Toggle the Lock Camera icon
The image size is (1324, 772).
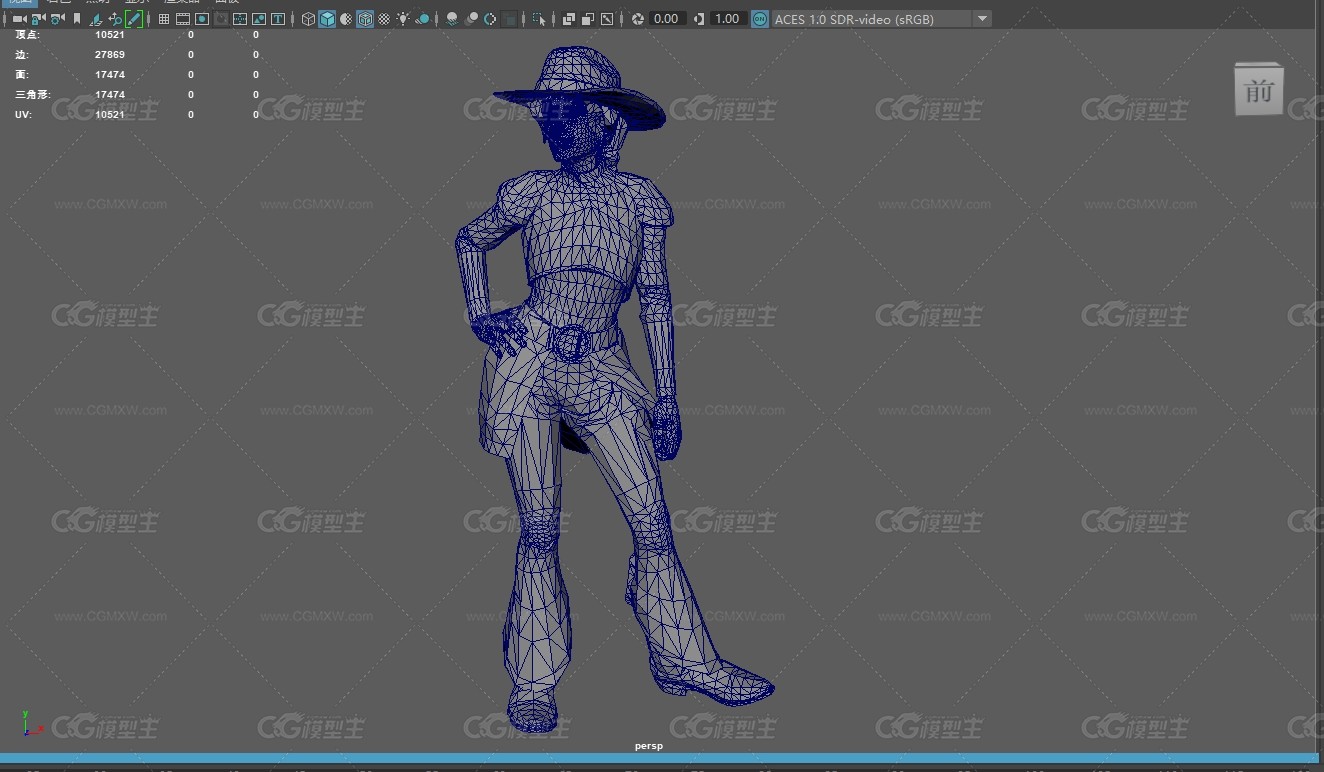pyautogui.click(x=38, y=19)
